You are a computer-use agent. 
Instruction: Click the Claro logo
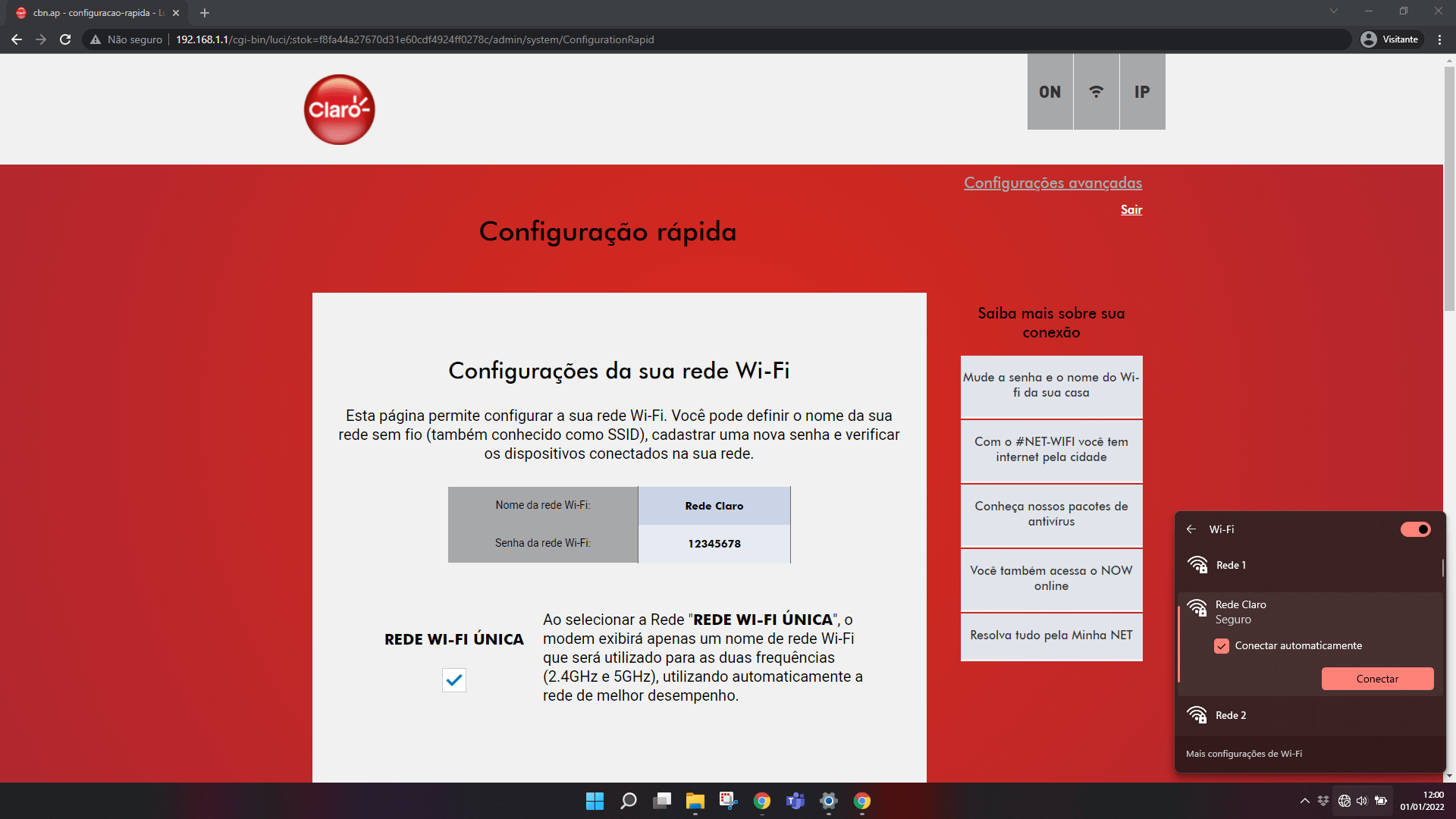(x=339, y=109)
